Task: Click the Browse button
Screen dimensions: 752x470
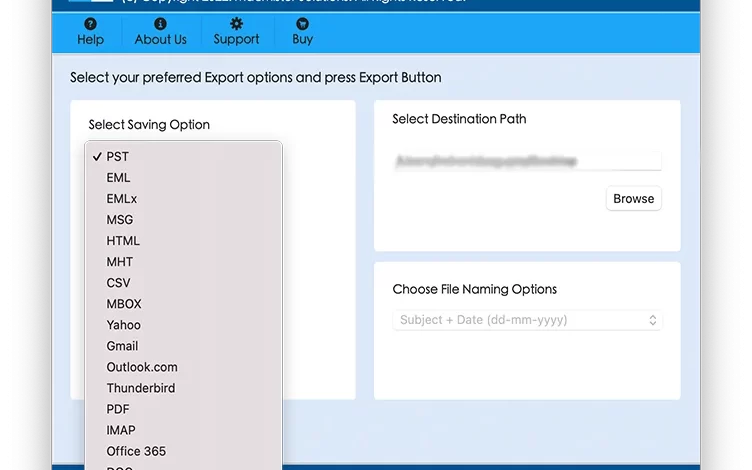Action: (x=634, y=199)
